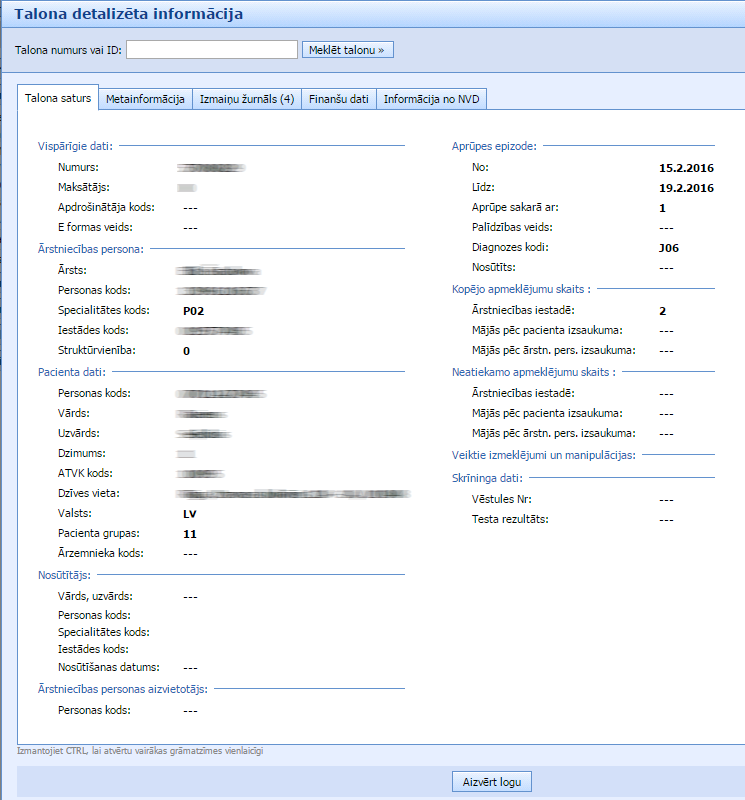Screen dimensions: 745x800
Task: Click the Aprūpes epizode section header
Action: click(494, 146)
